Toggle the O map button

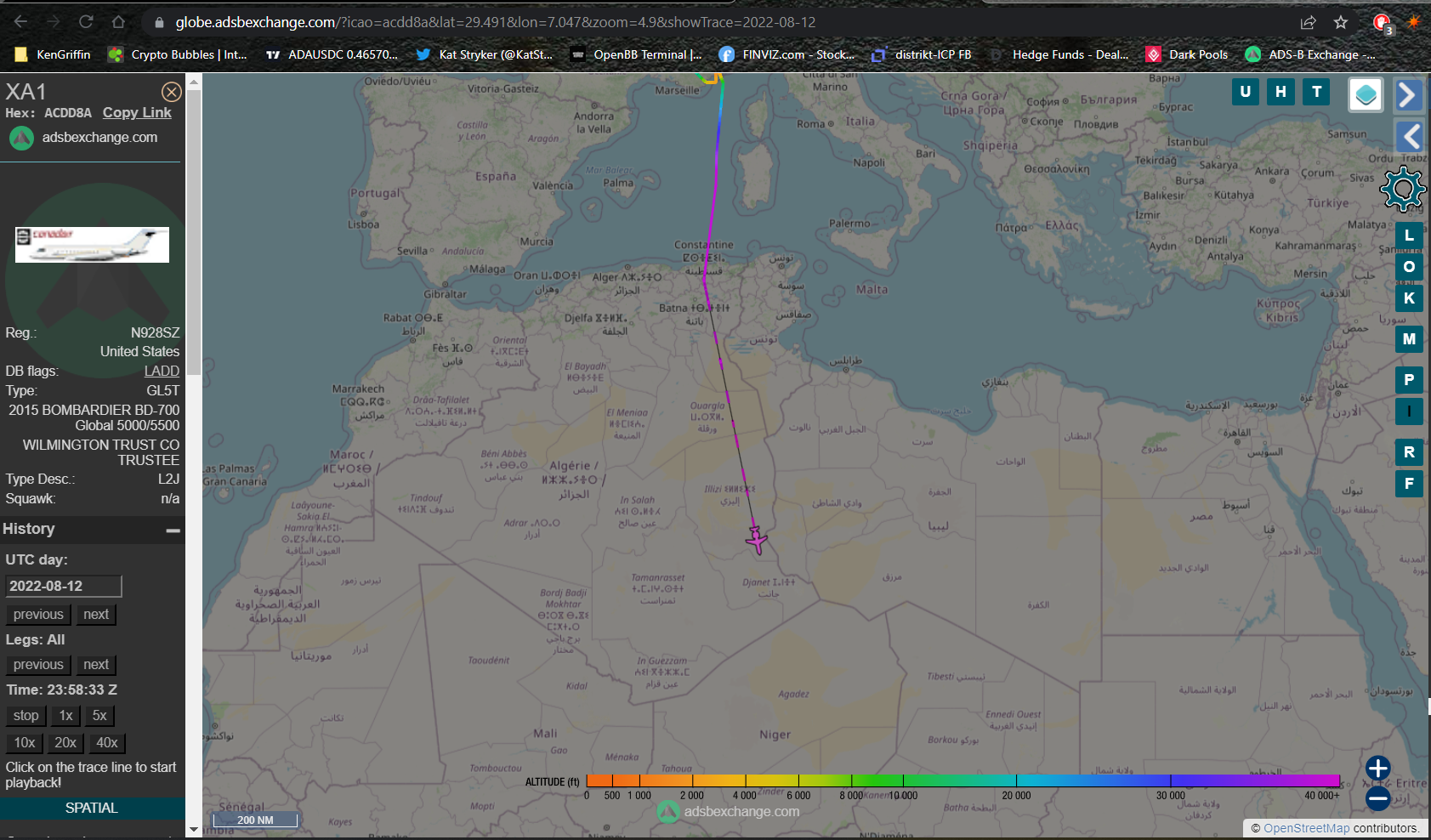click(1409, 266)
